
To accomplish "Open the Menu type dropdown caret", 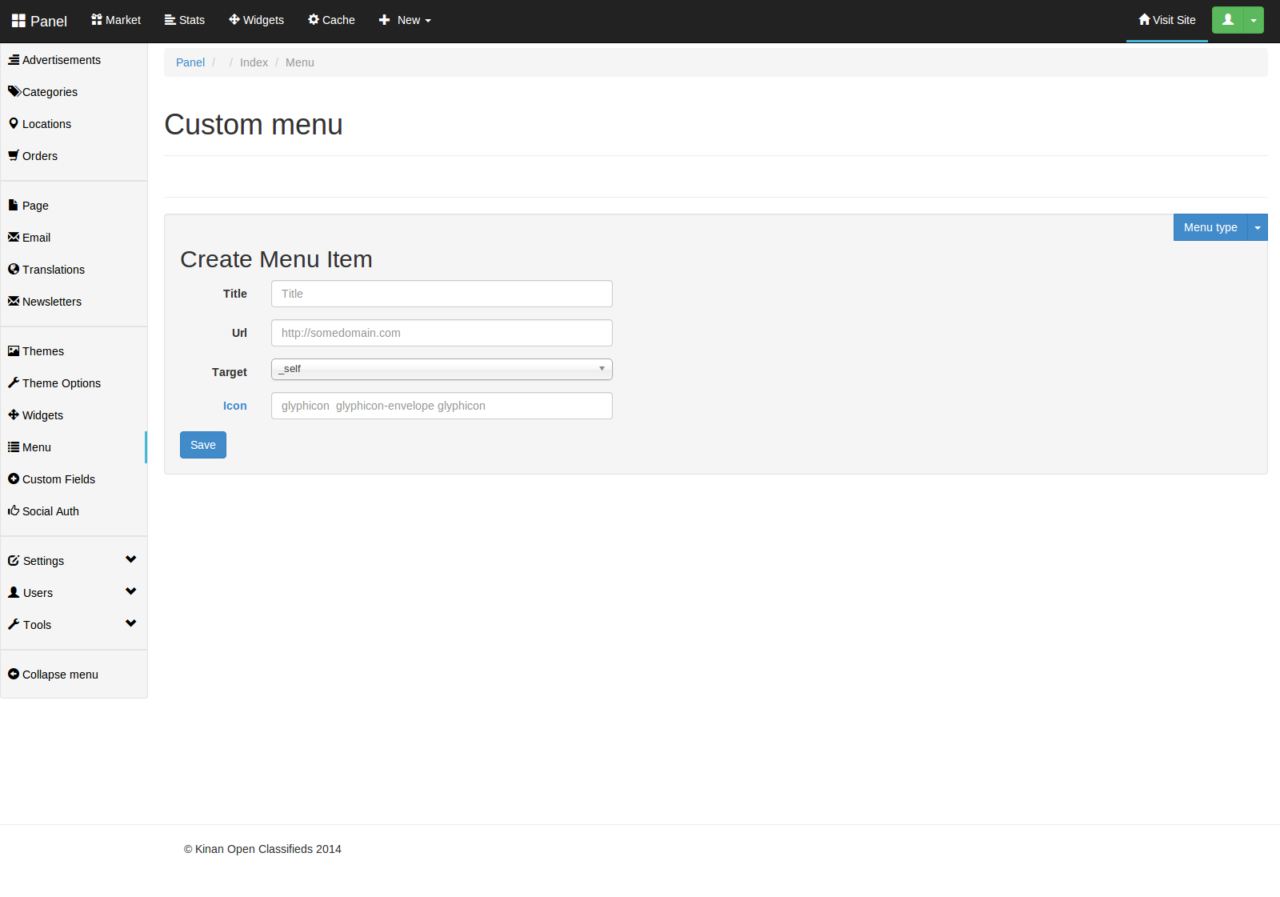I will (1258, 228).
